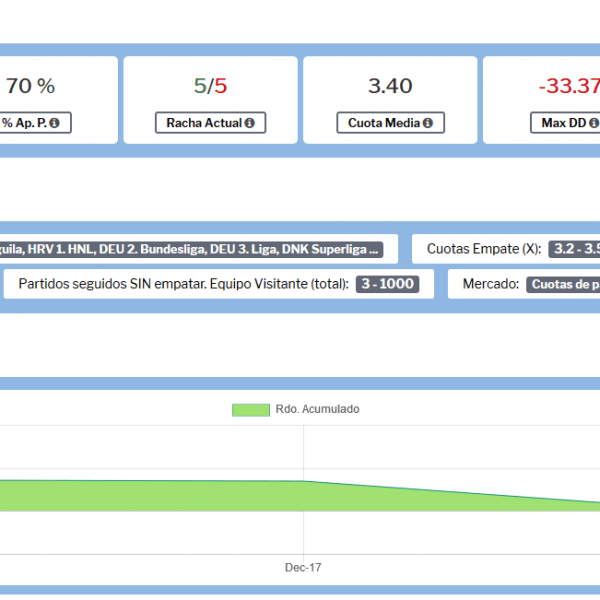The image size is (600, 600).
Task: Click the Dec-17 axis label
Action: (x=303, y=567)
